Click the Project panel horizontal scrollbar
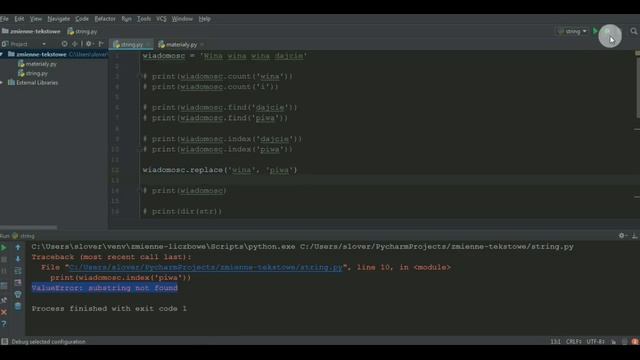Viewport: 640px width, 360px height. (x=29, y=227)
